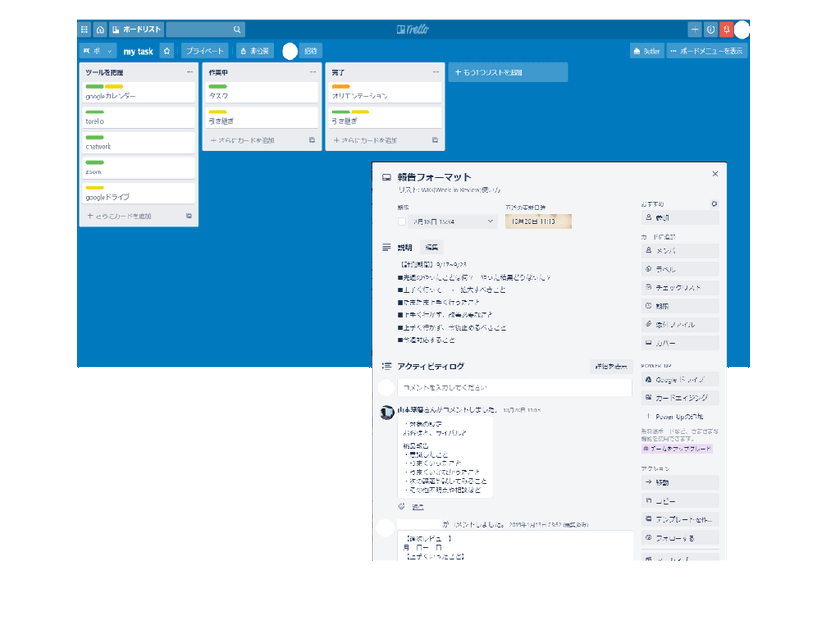The image size is (840, 630).
Task: Open card template icon in 作業中 list
Action: point(312,140)
